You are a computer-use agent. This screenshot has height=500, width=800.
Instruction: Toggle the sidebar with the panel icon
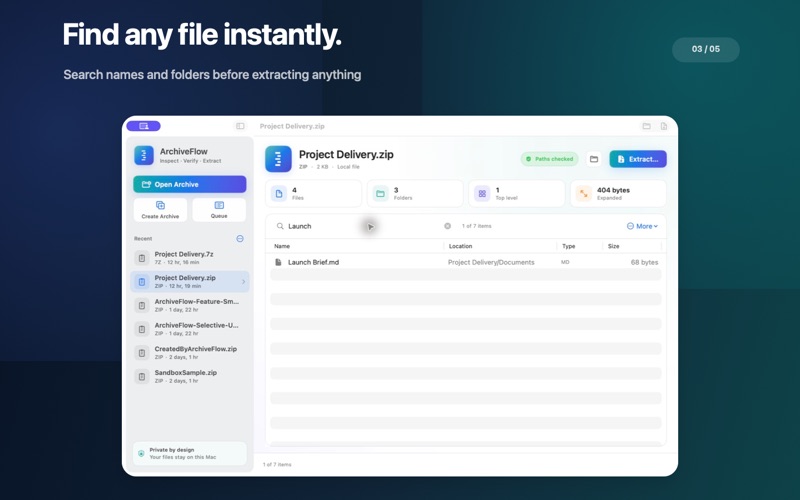(240, 126)
